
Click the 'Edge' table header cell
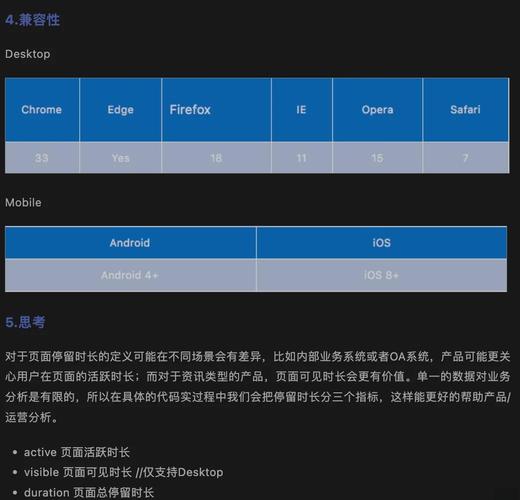coord(120,110)
